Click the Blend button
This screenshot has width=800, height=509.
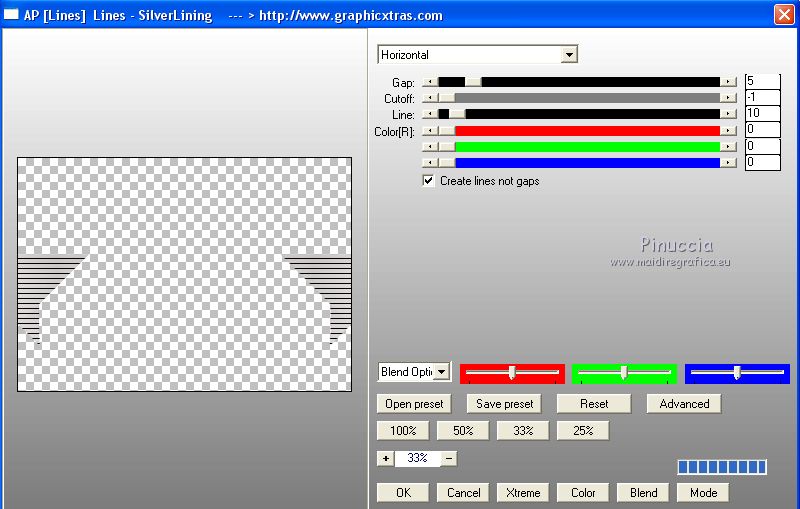click(x=643, y=493)
